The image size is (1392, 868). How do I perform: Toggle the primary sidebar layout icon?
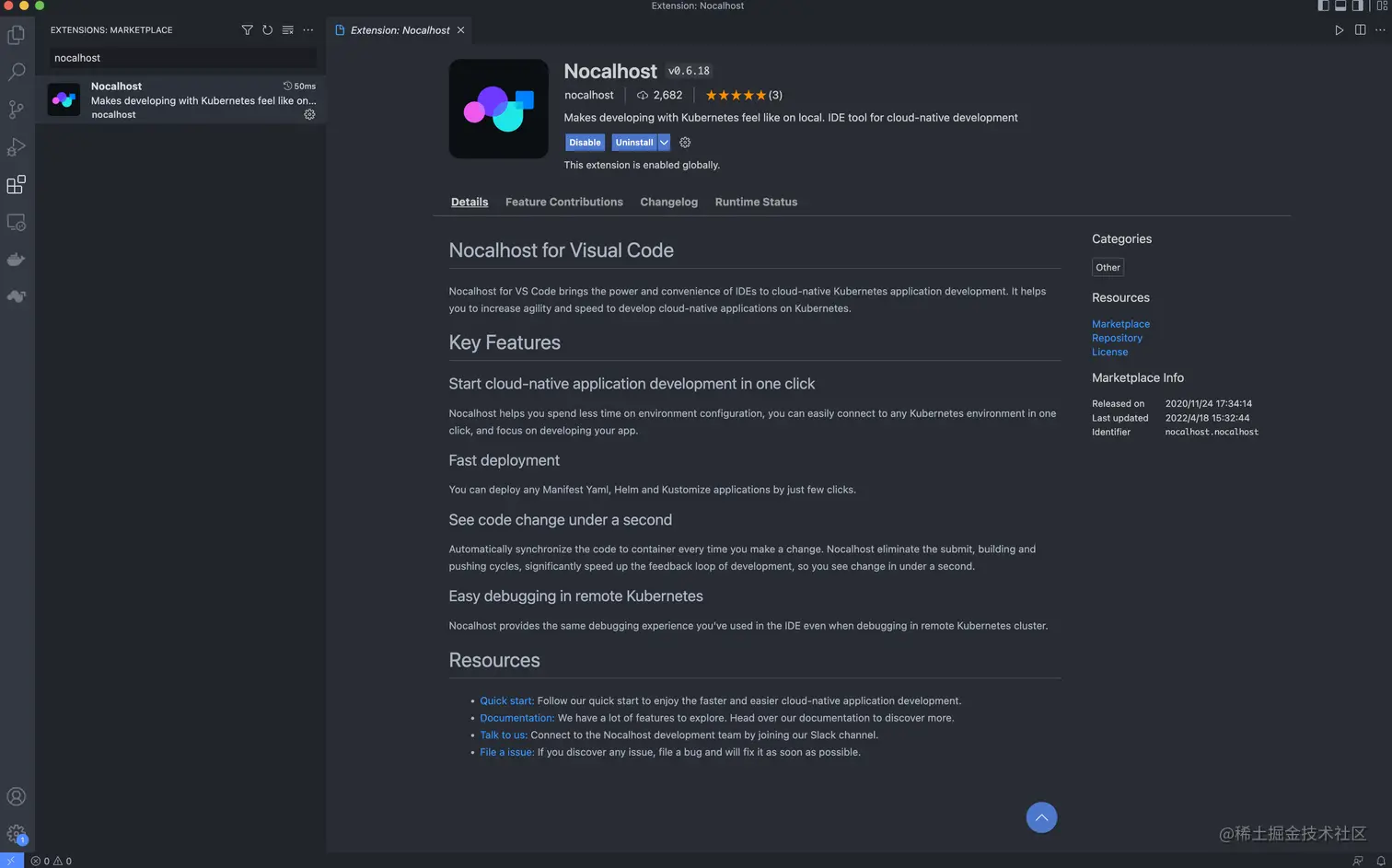(x=1323, y=6)
